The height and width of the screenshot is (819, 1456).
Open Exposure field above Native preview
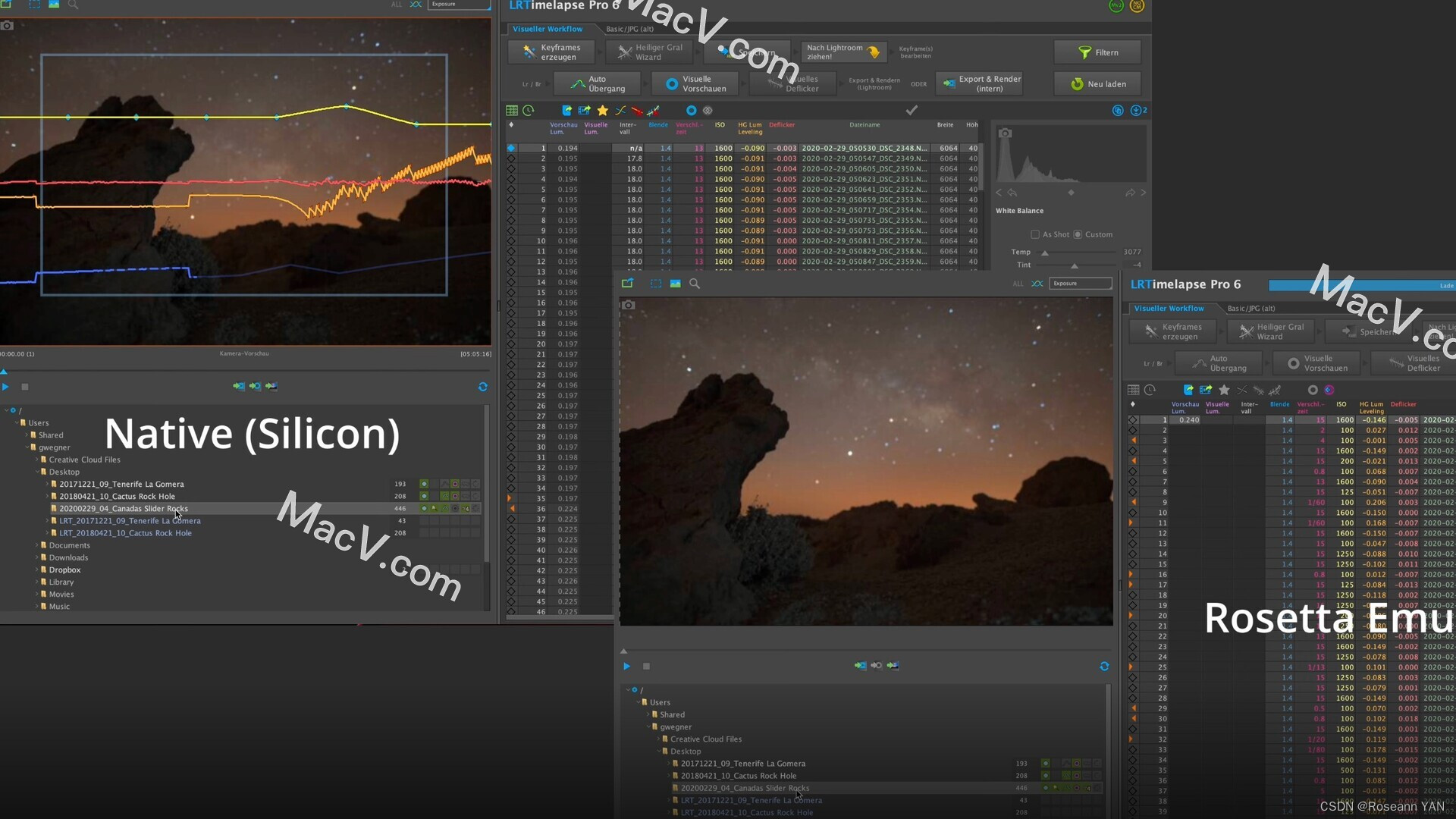point(460,5)
